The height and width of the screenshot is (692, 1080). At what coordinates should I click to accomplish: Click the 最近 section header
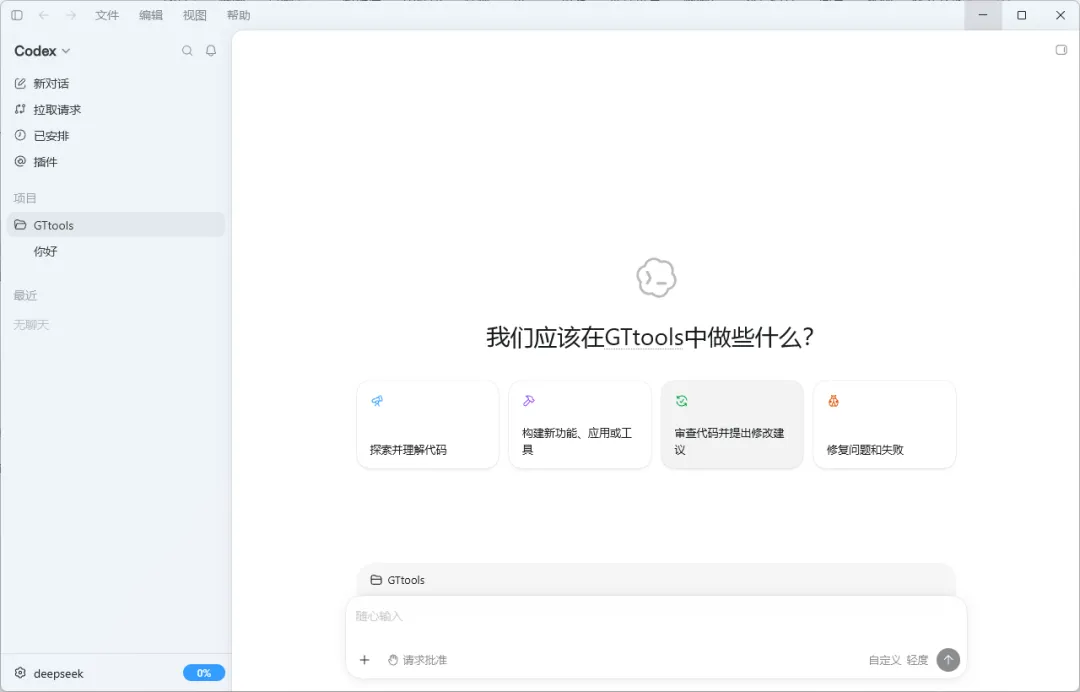[25, 295]
